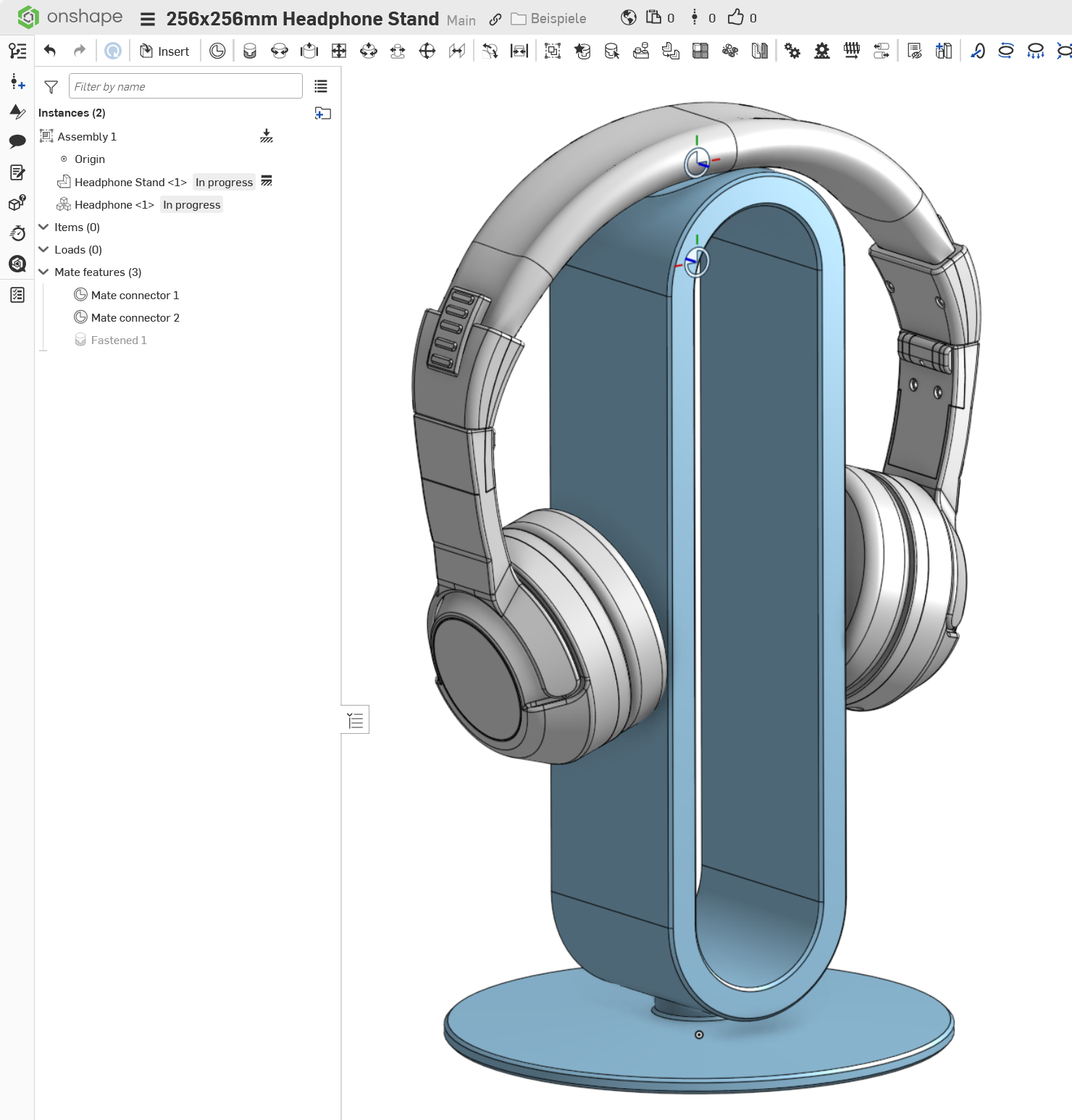Click the filter funnel icon
The width and height of the screenshot is (1072, 1120).
coord(51,87)
